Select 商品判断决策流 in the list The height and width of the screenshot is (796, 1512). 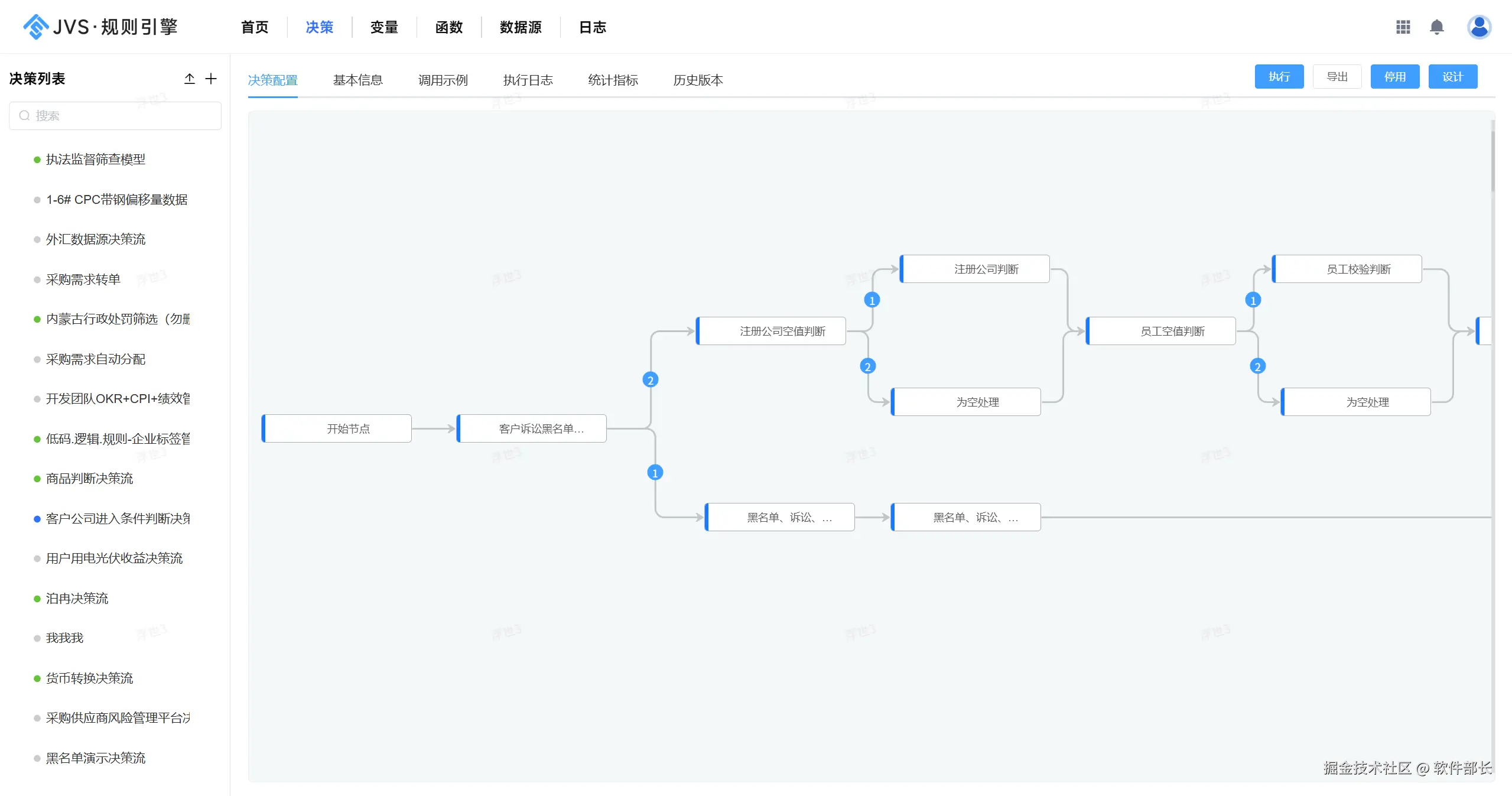coord(89,479)
